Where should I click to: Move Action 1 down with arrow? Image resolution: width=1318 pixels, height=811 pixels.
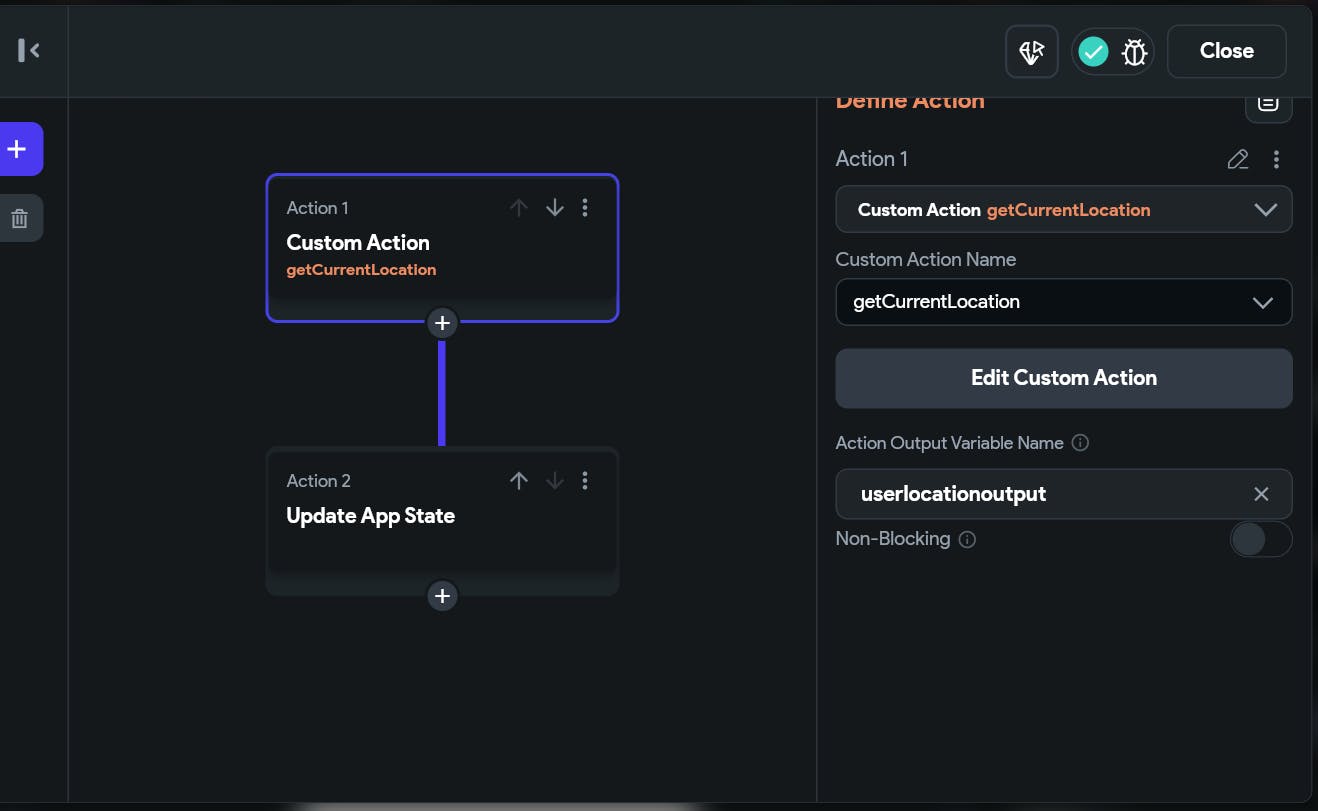click(555, 208)
